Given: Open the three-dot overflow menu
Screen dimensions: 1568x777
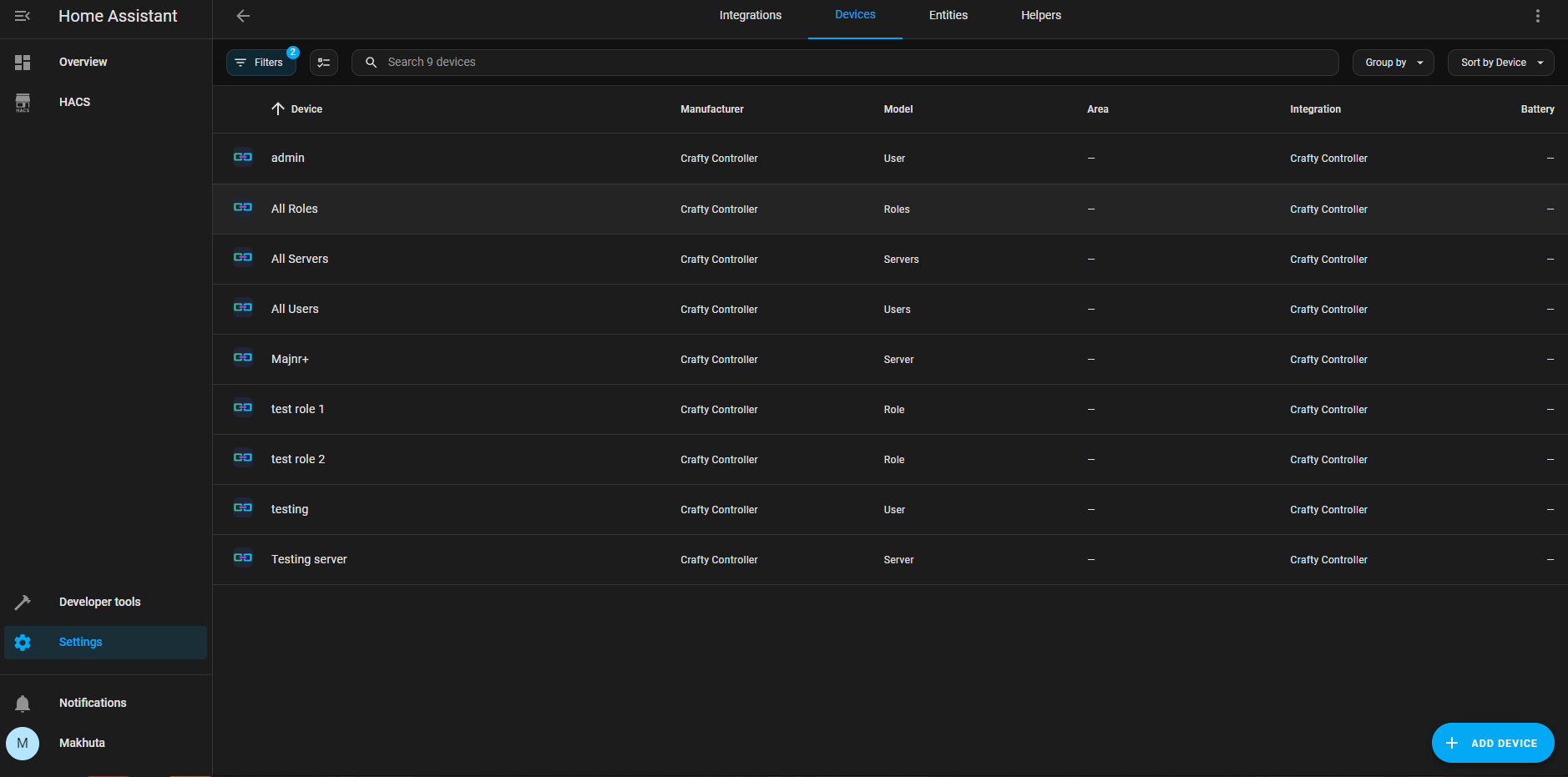Looking at the screenshot, I should (x=1538, y=16).
